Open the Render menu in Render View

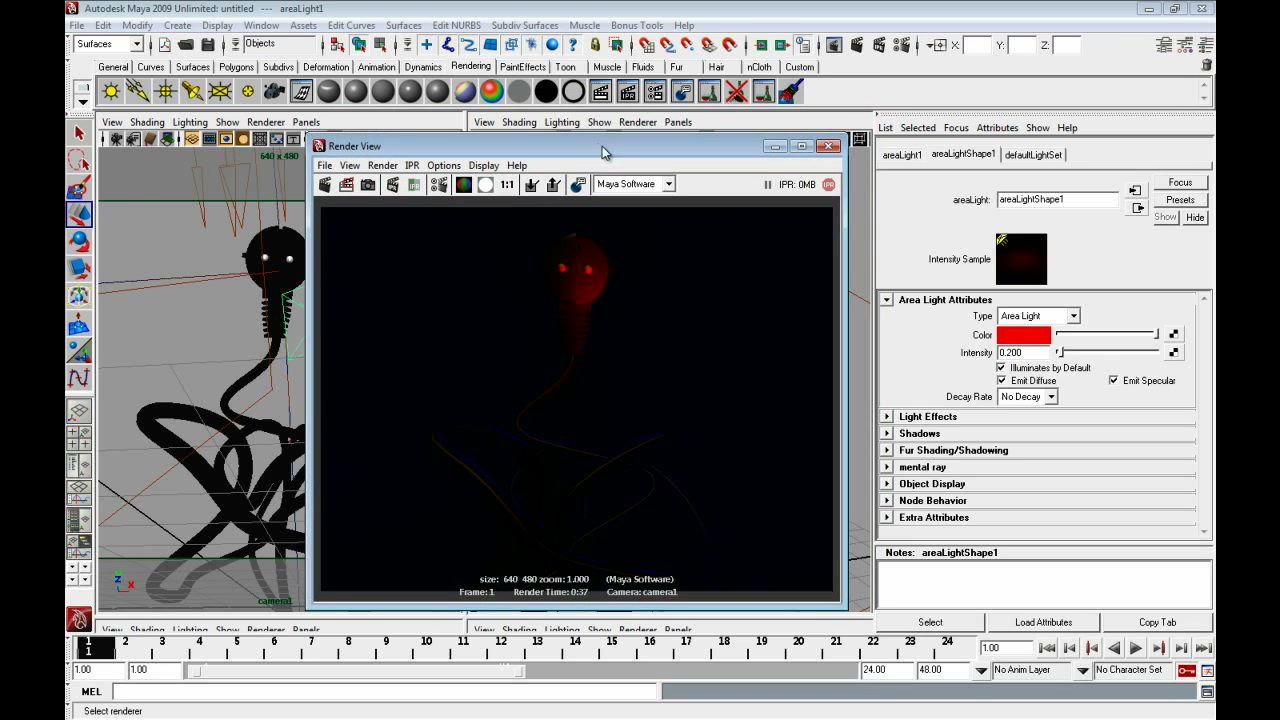[x=383, y=166]
